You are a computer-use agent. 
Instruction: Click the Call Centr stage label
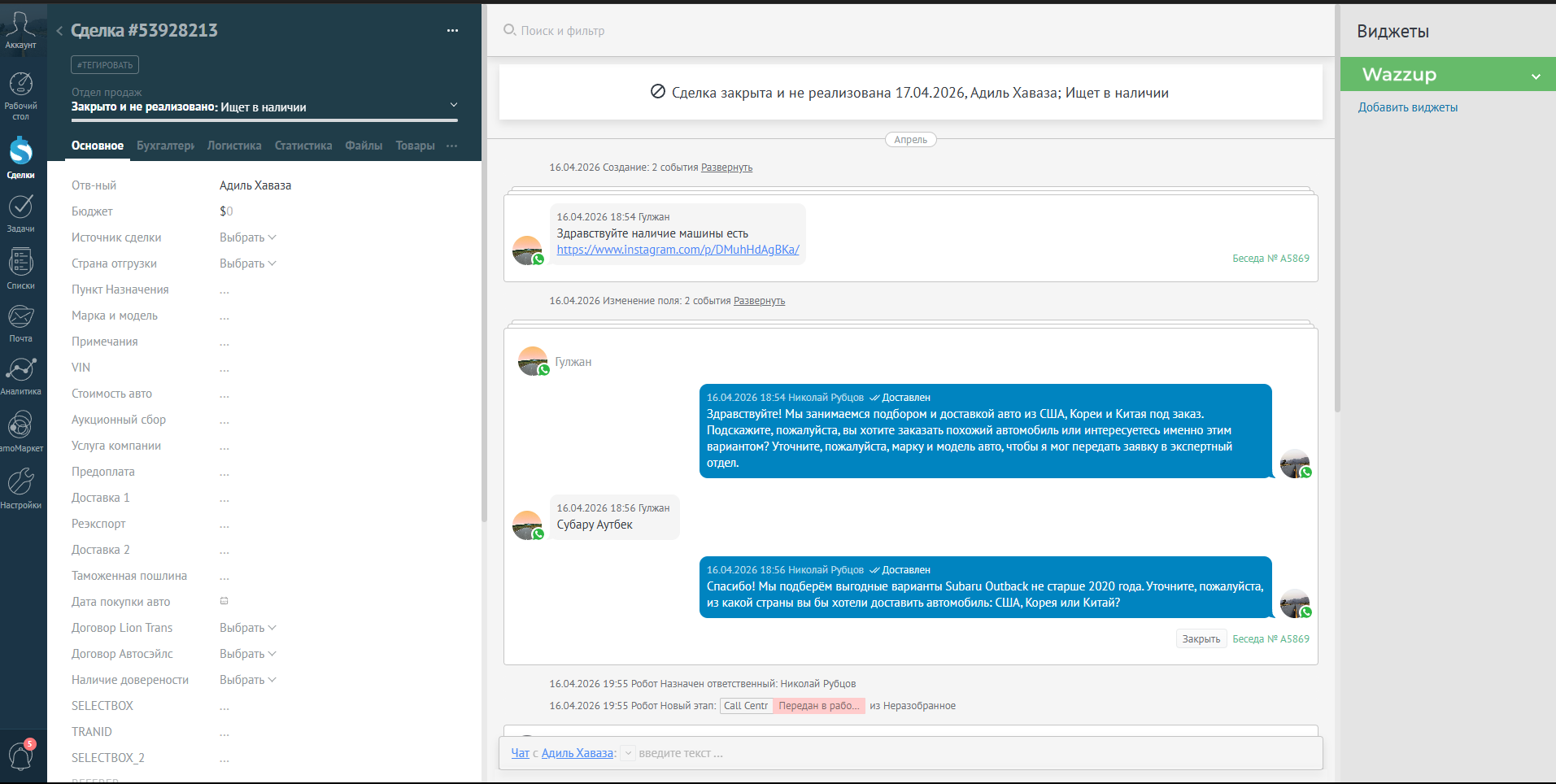745,706
